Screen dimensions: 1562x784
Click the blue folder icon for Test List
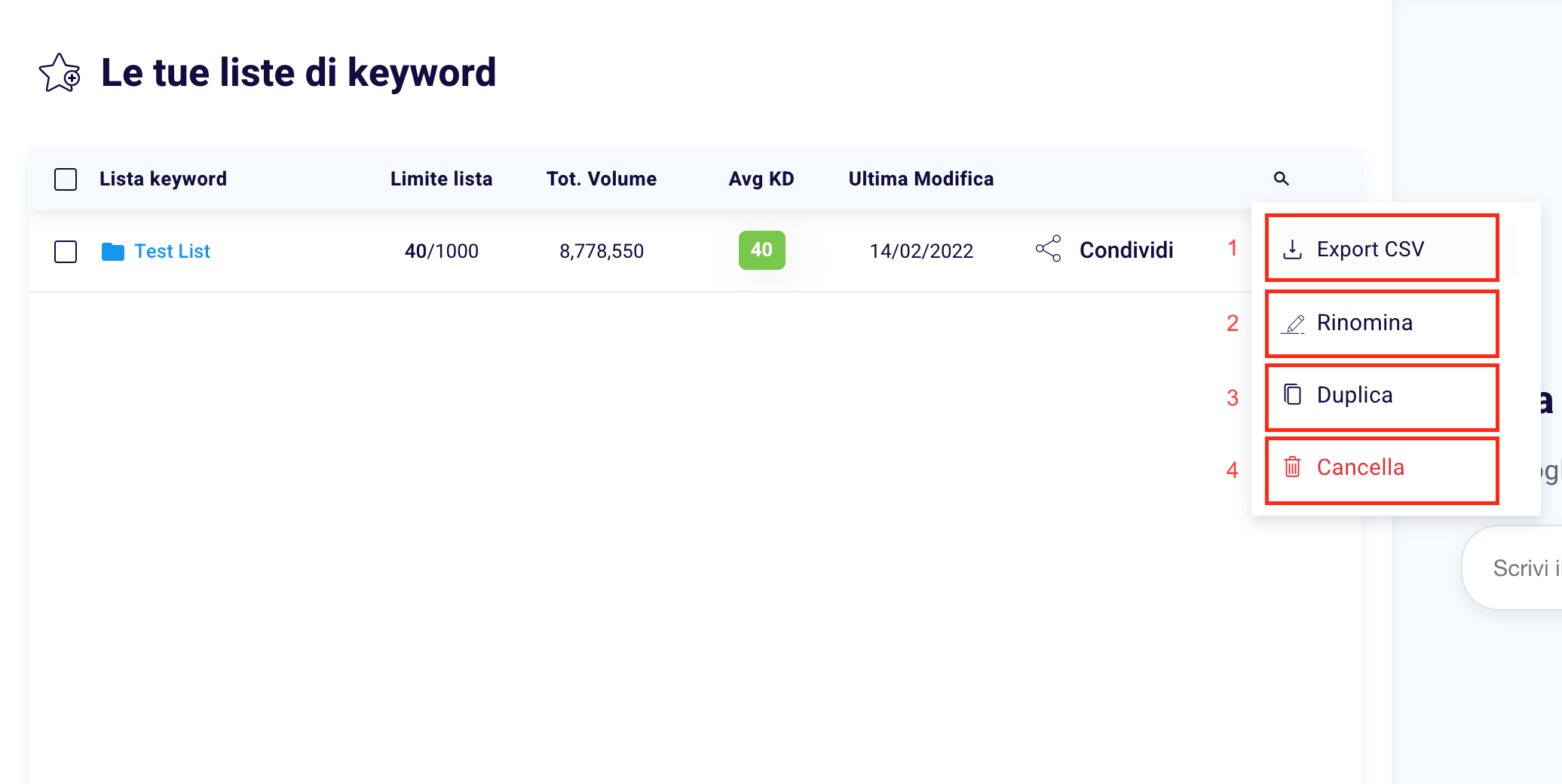click(x=113, y=251)
